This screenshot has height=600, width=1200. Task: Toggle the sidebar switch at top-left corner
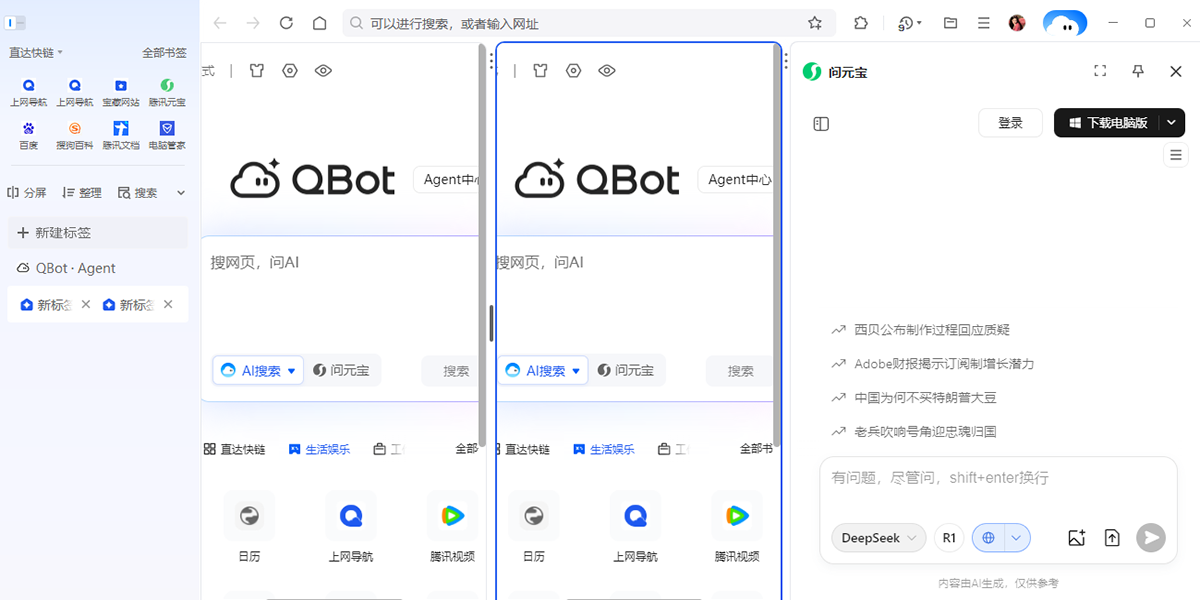[15, 23]
